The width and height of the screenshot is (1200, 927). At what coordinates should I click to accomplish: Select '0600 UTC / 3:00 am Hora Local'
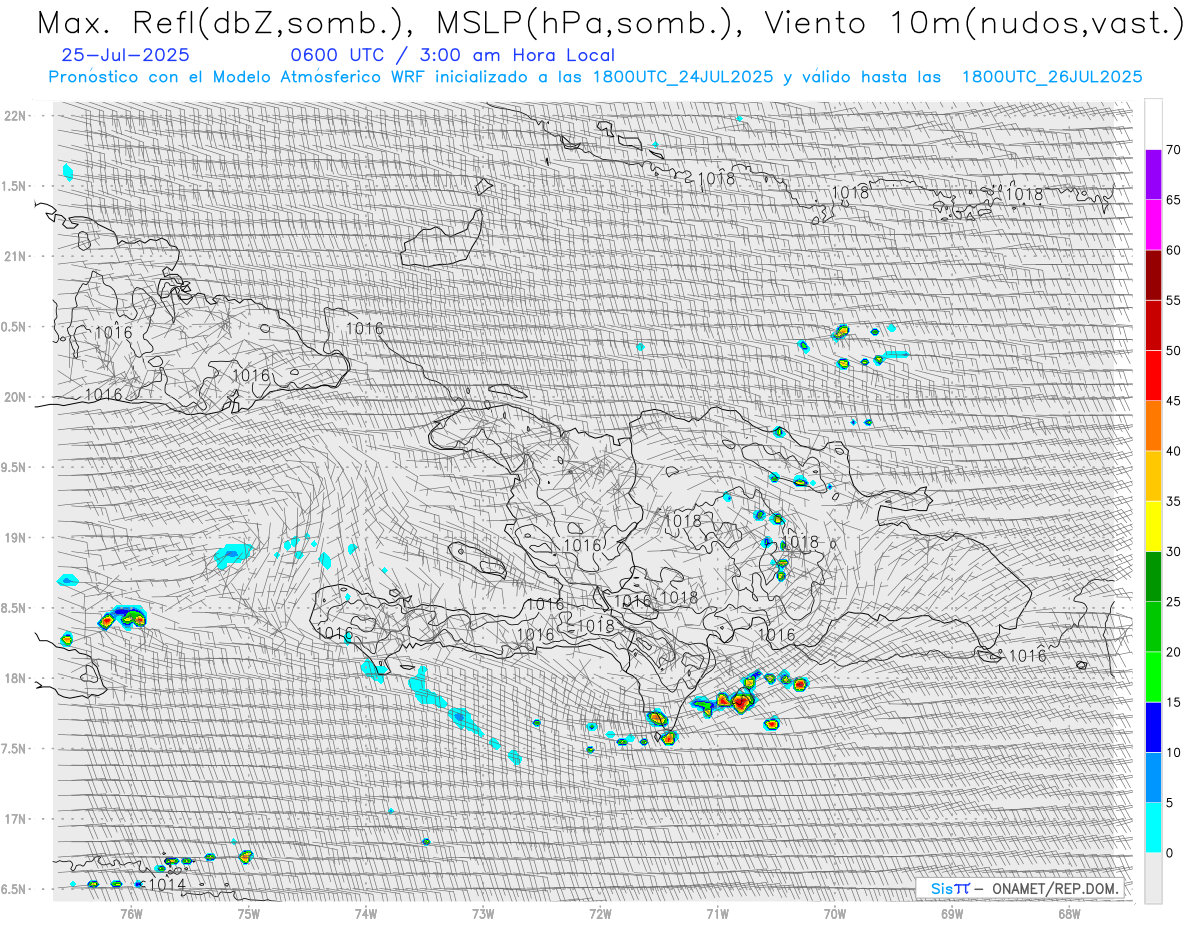click(x=452, y=56)
